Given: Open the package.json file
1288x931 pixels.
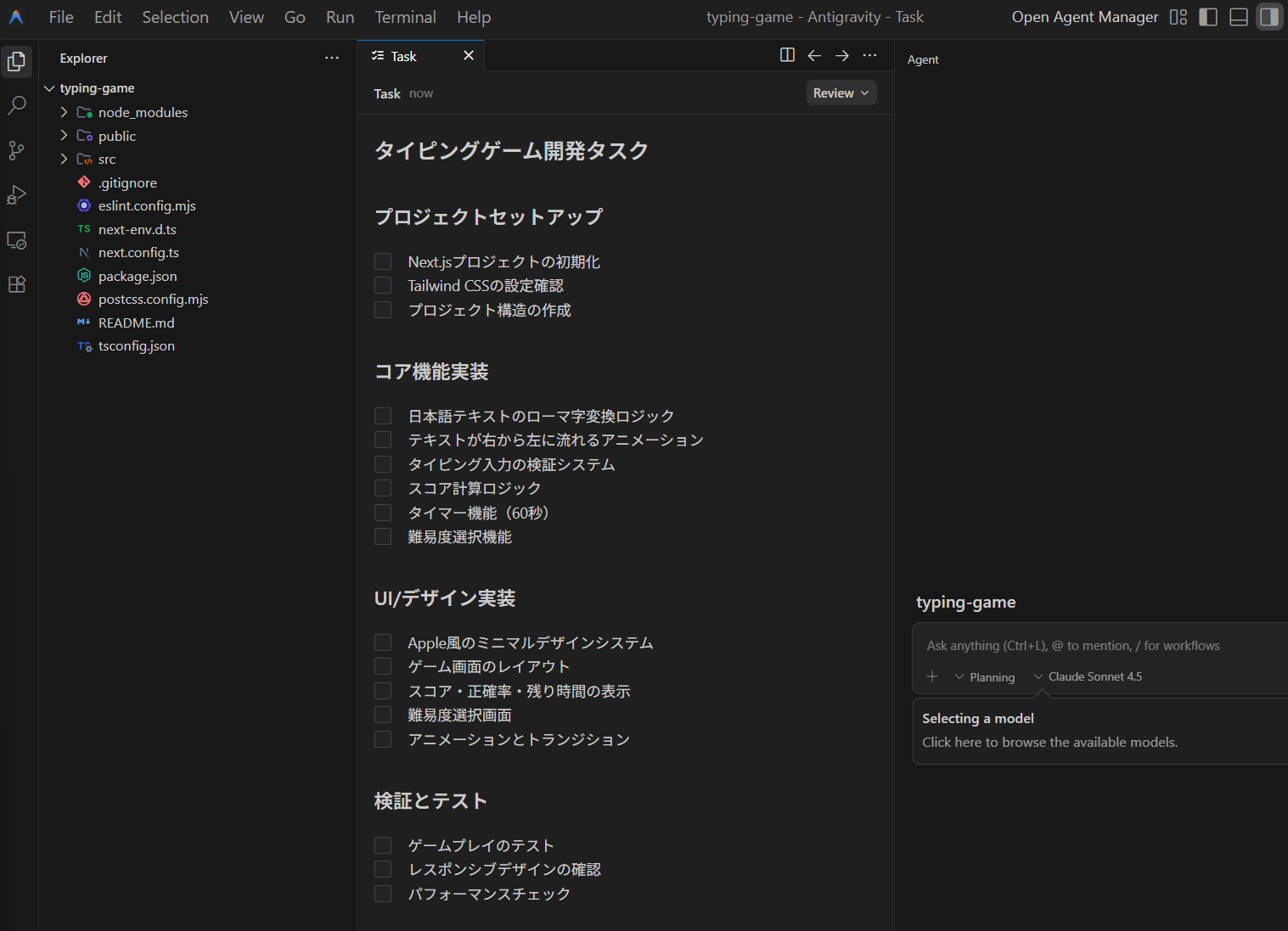Looking at the screenshot, I should (138, 276).
